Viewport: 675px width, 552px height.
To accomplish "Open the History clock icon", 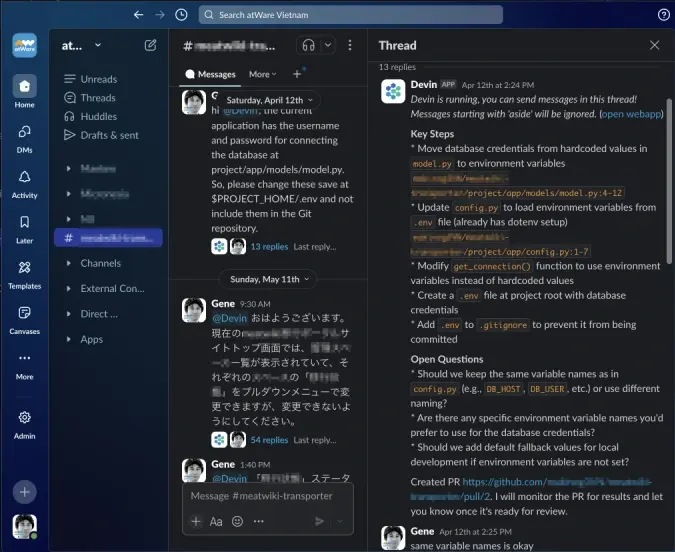I will [181, 15].
